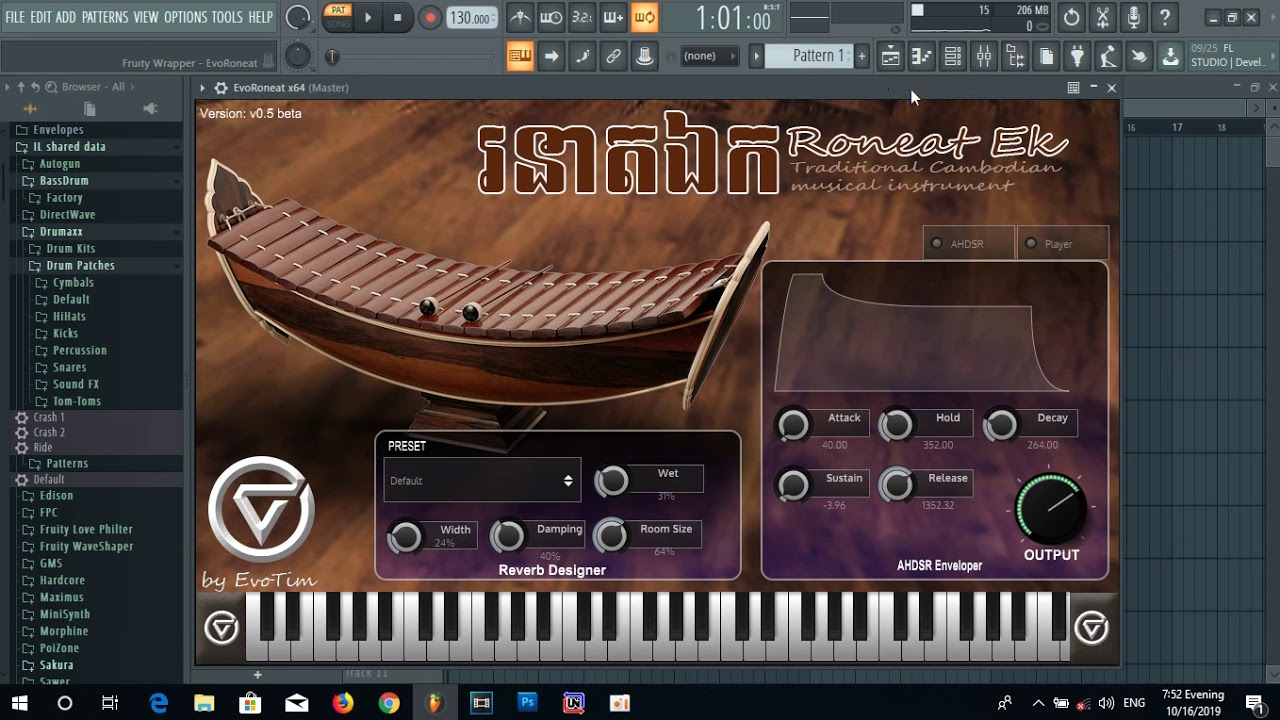This screenshot has height=720, width=1280.
Task: Toggle the note/clip grouping link icon
Action: [x=613, y=56]
